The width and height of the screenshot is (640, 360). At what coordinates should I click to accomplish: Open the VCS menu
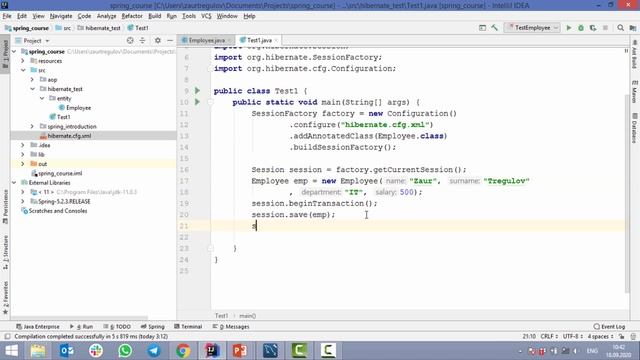[206, 16]
